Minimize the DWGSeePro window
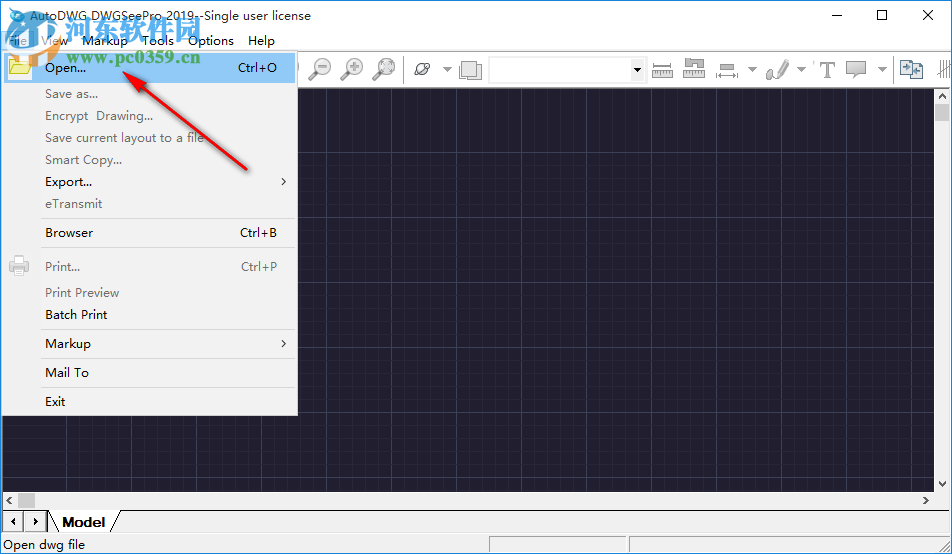 click(x=837, y=16)
